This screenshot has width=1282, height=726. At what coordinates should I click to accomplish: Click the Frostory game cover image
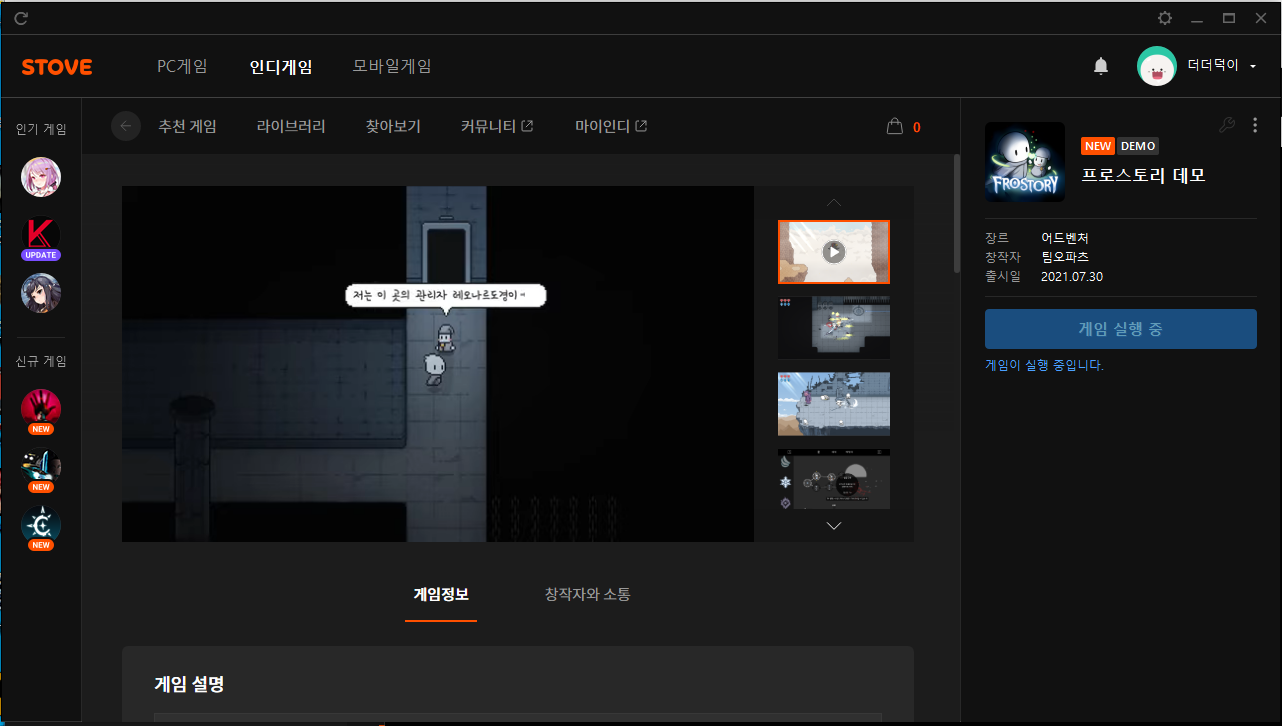1025,162
